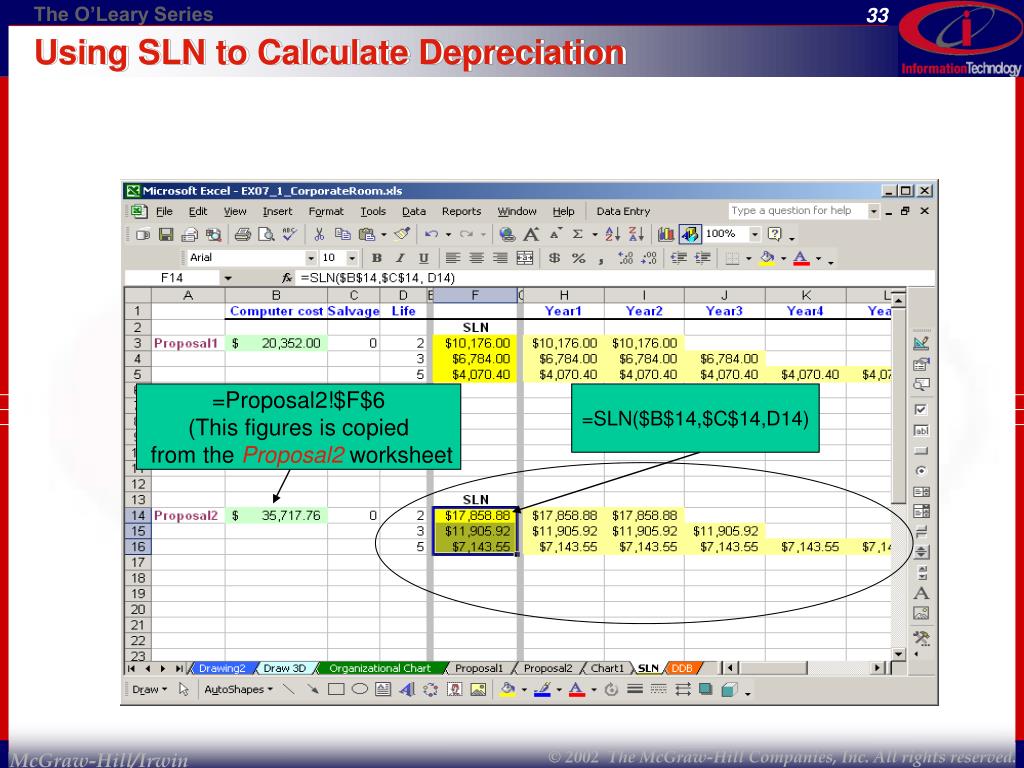
Task: Go to the last sheet tab
Action: (178, 668)
